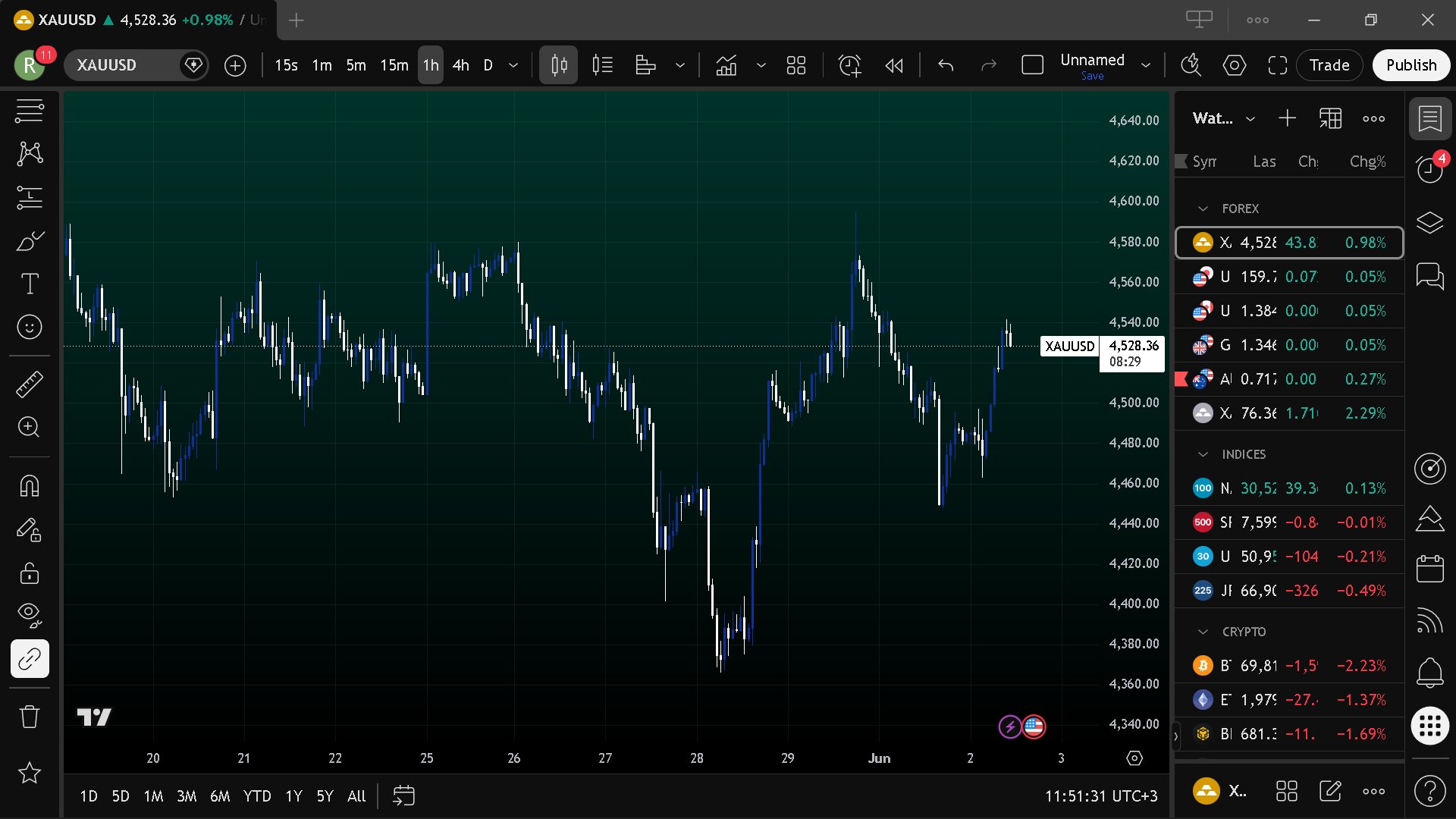Select the Brush drawing tool
The width and height of the screenshot is (1456, 819).
30,241
